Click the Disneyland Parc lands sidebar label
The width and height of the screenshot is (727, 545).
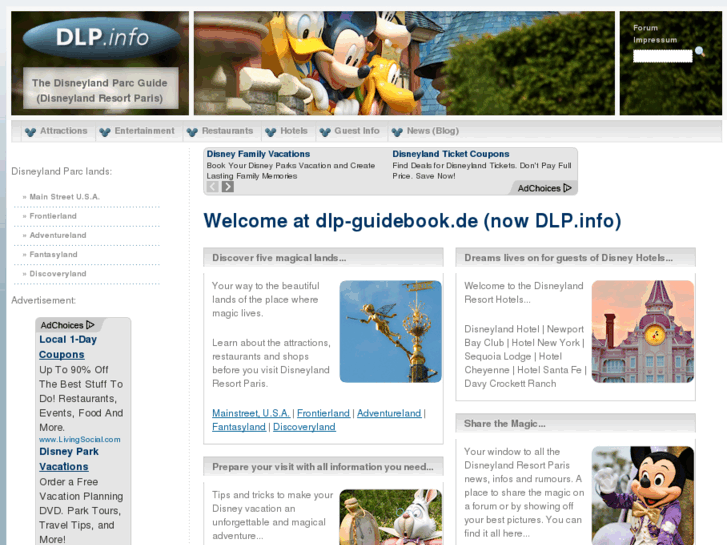pos(62,172)
